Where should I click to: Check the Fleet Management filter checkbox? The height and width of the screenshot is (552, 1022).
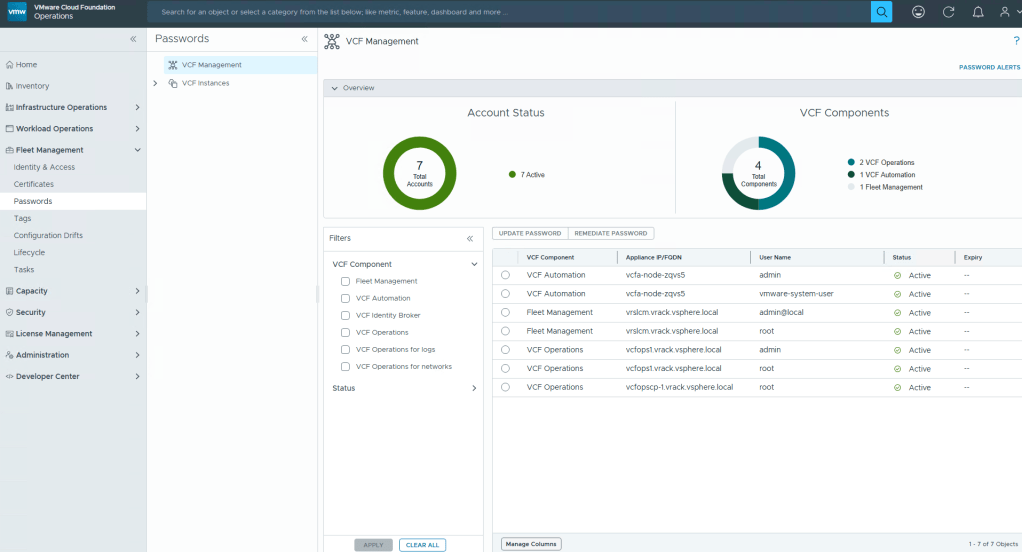(x=345, y=282)
